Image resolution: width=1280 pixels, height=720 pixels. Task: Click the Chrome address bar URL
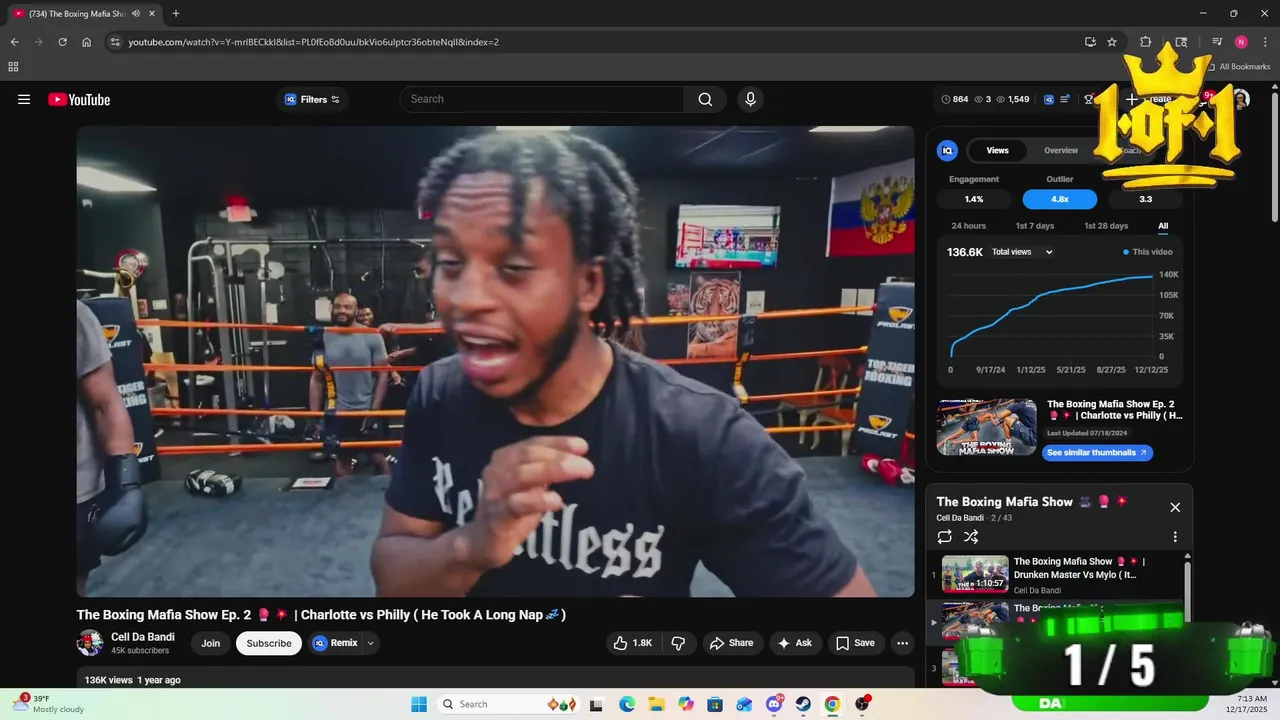[314, 42]
